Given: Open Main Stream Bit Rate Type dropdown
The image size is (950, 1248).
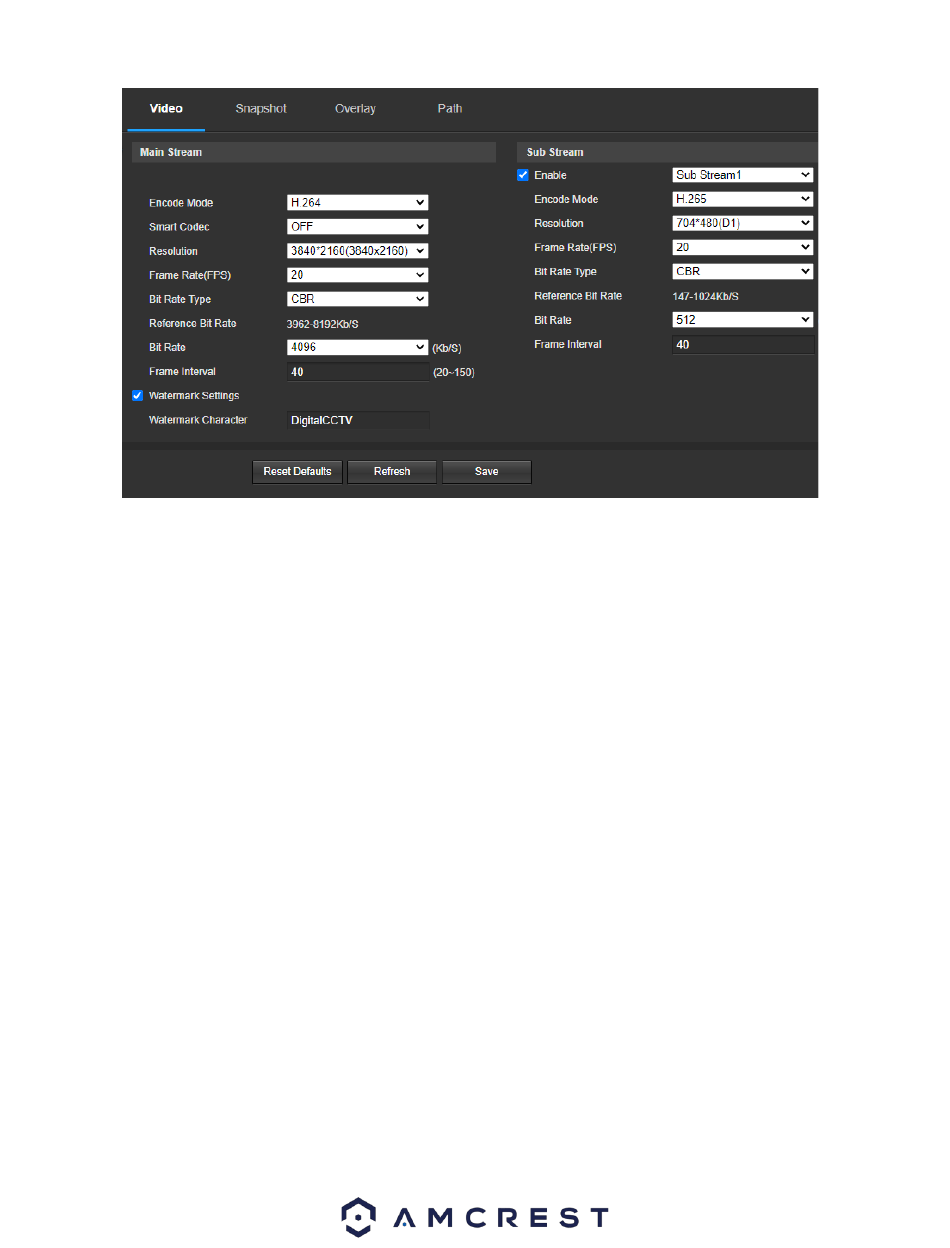Looking at the screenshot, I should tap(357, 299).
